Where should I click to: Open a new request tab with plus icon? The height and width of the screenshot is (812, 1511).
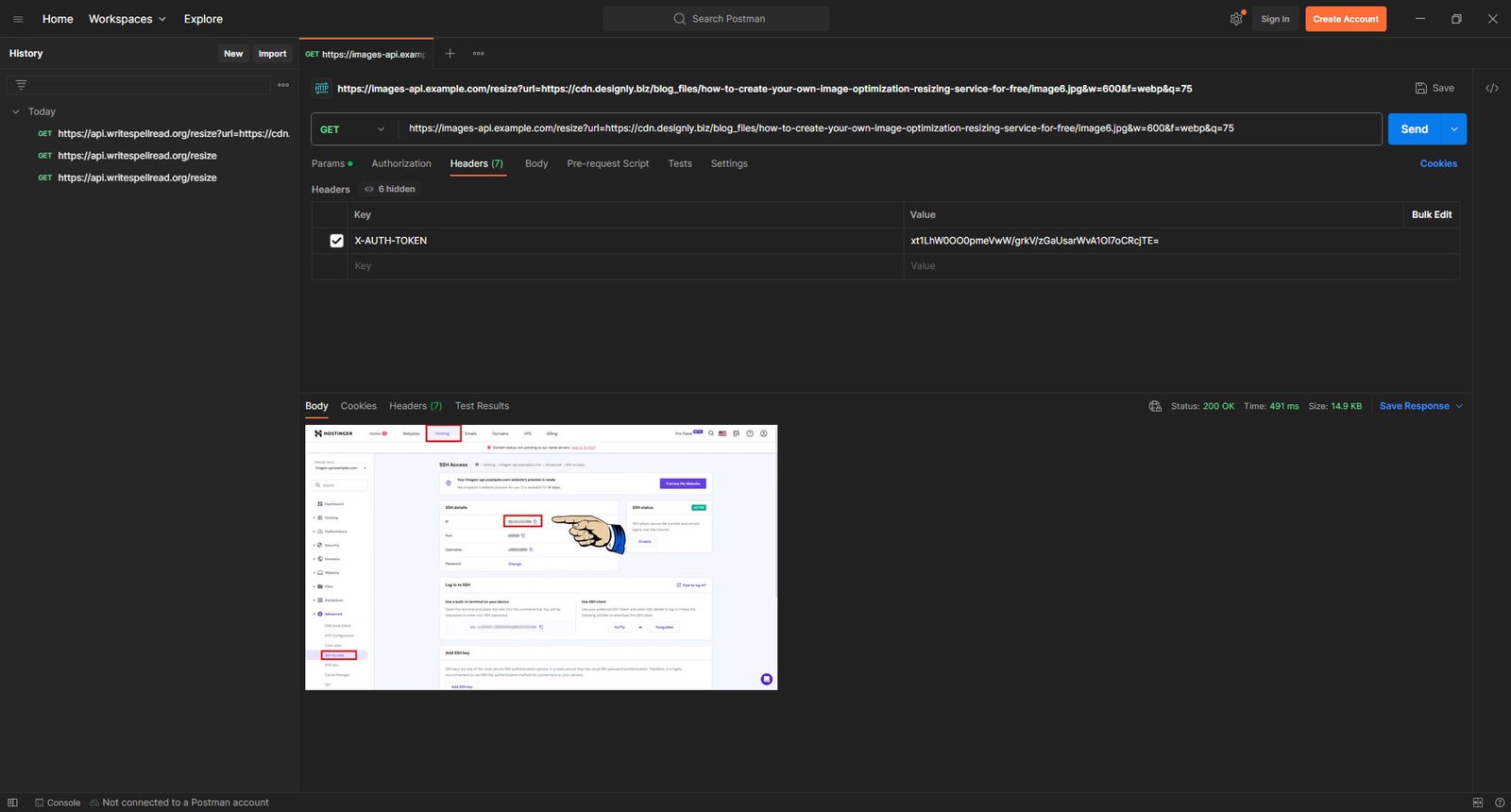(x=450, y=54)
